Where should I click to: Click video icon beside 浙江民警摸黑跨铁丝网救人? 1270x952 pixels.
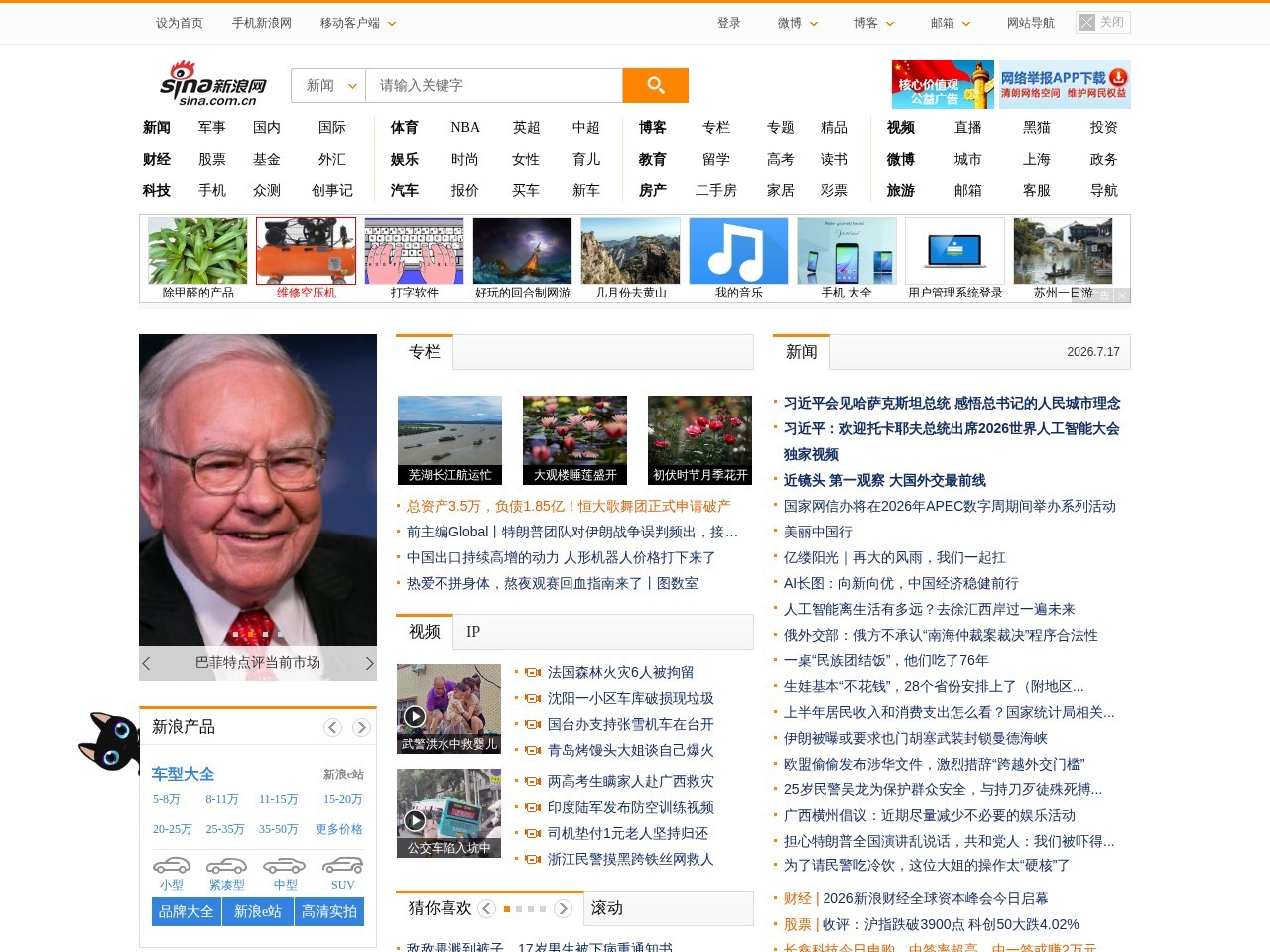tap(533, 860)
